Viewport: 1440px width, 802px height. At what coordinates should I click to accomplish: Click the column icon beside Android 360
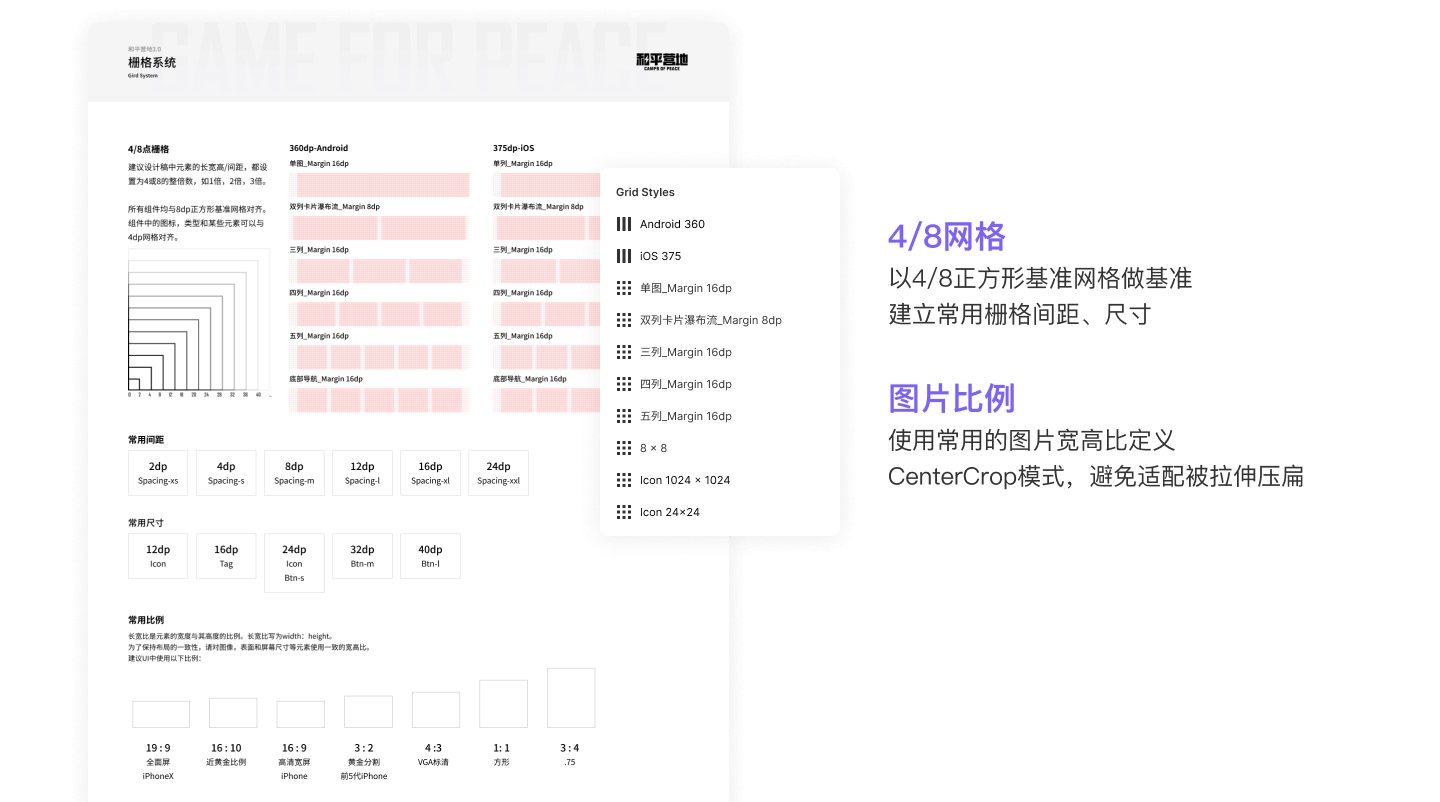pyautogui.click(x=624, y=224)
